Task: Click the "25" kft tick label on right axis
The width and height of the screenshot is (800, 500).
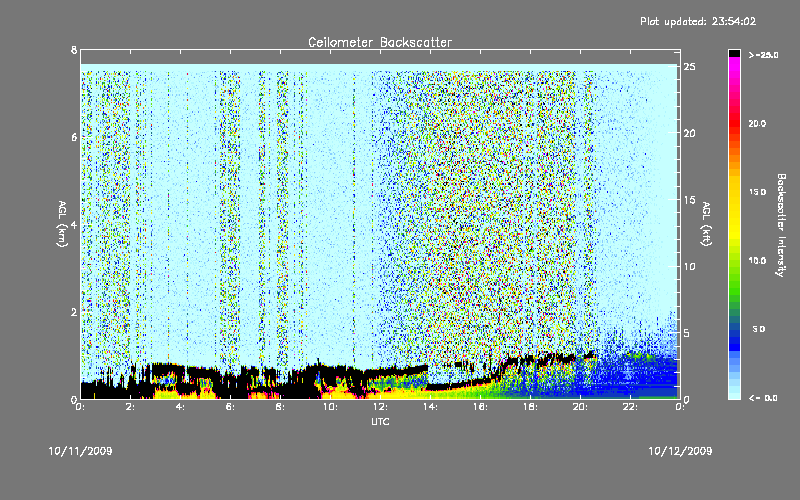Action: coord(689,67)
